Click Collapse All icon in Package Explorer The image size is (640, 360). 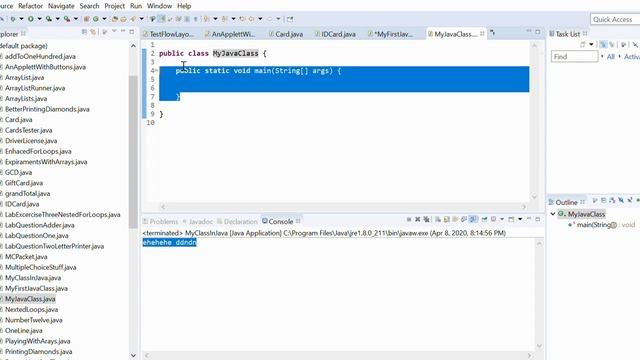click(84, 32)
